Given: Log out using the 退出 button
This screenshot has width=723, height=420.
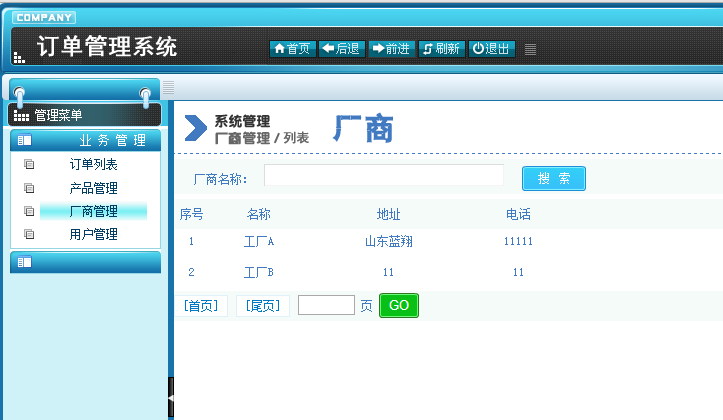Looking at the screenshot, I should click(492, 48).
